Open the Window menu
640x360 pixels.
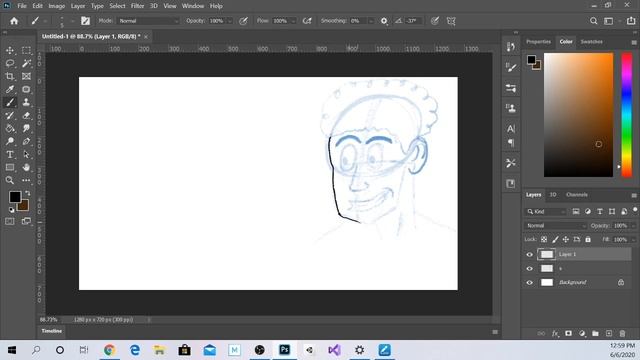[193, 6]
